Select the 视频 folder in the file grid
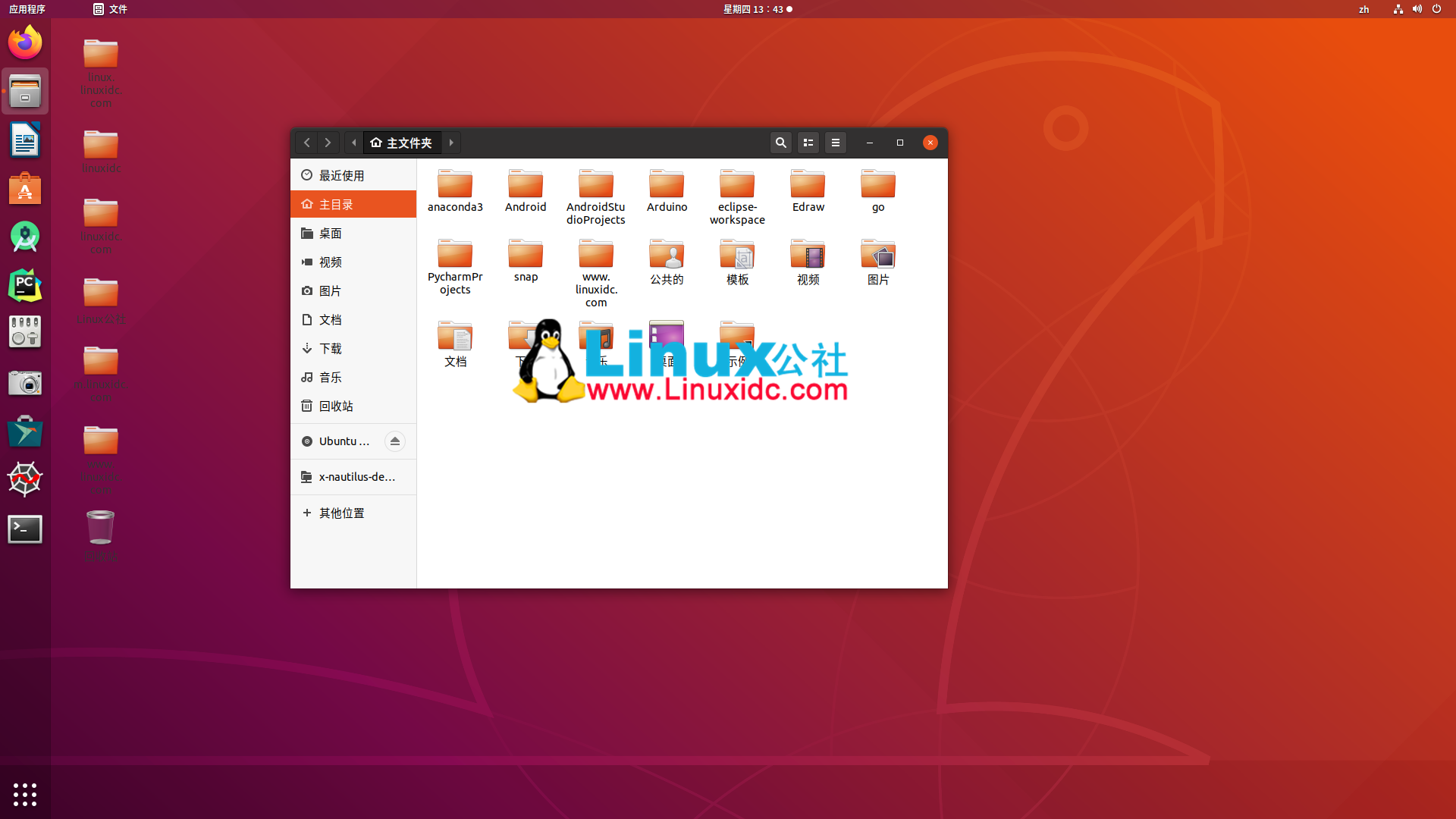The image size is (1456, 819). point(808,262)
